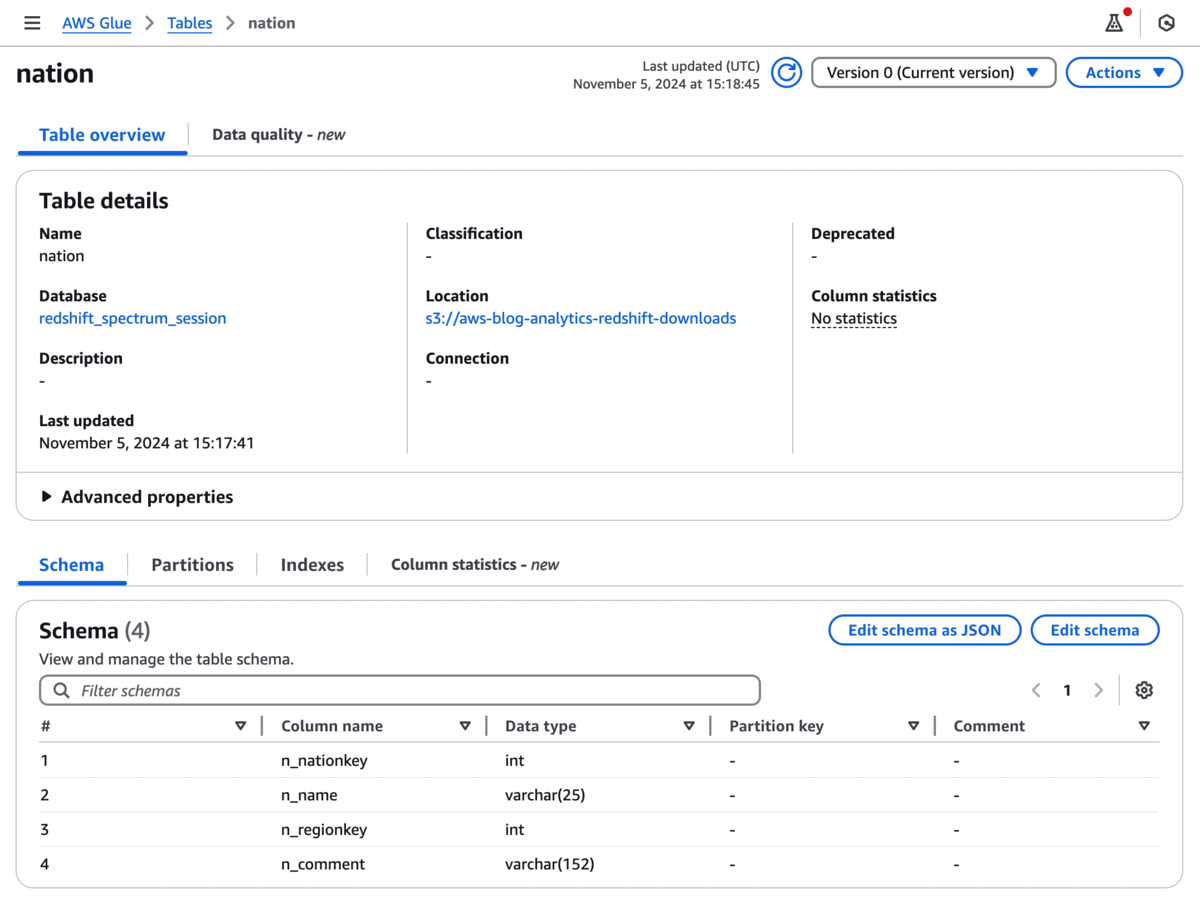Open the Column statistics - new tab

tap(475, 565)
